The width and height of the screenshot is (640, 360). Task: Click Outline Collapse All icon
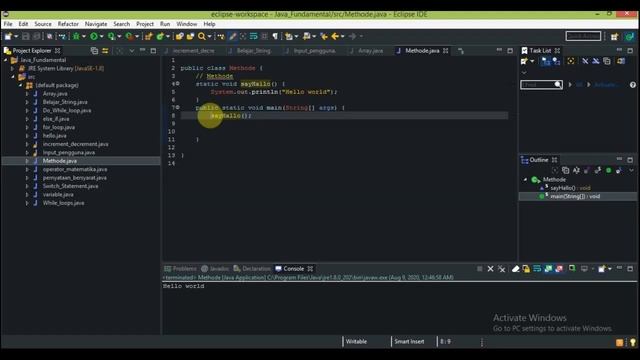click(566, 170)
